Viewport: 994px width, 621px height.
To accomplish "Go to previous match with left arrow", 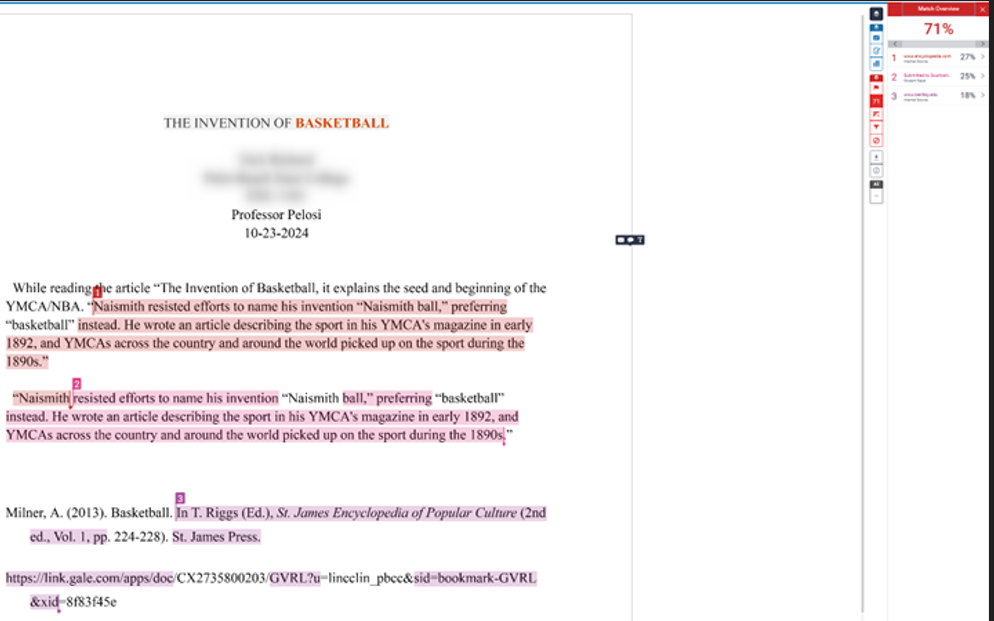I will [x=896, y=44].
